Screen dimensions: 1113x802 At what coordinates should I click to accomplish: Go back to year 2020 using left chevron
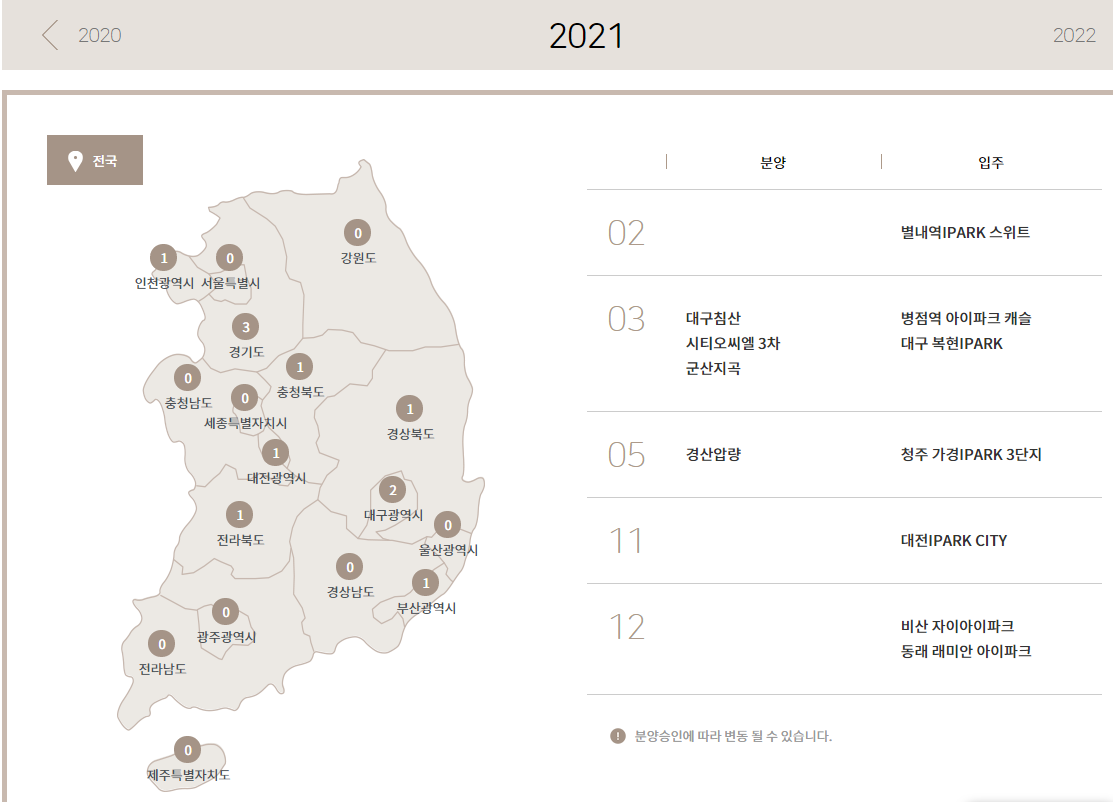pos(50,35)
